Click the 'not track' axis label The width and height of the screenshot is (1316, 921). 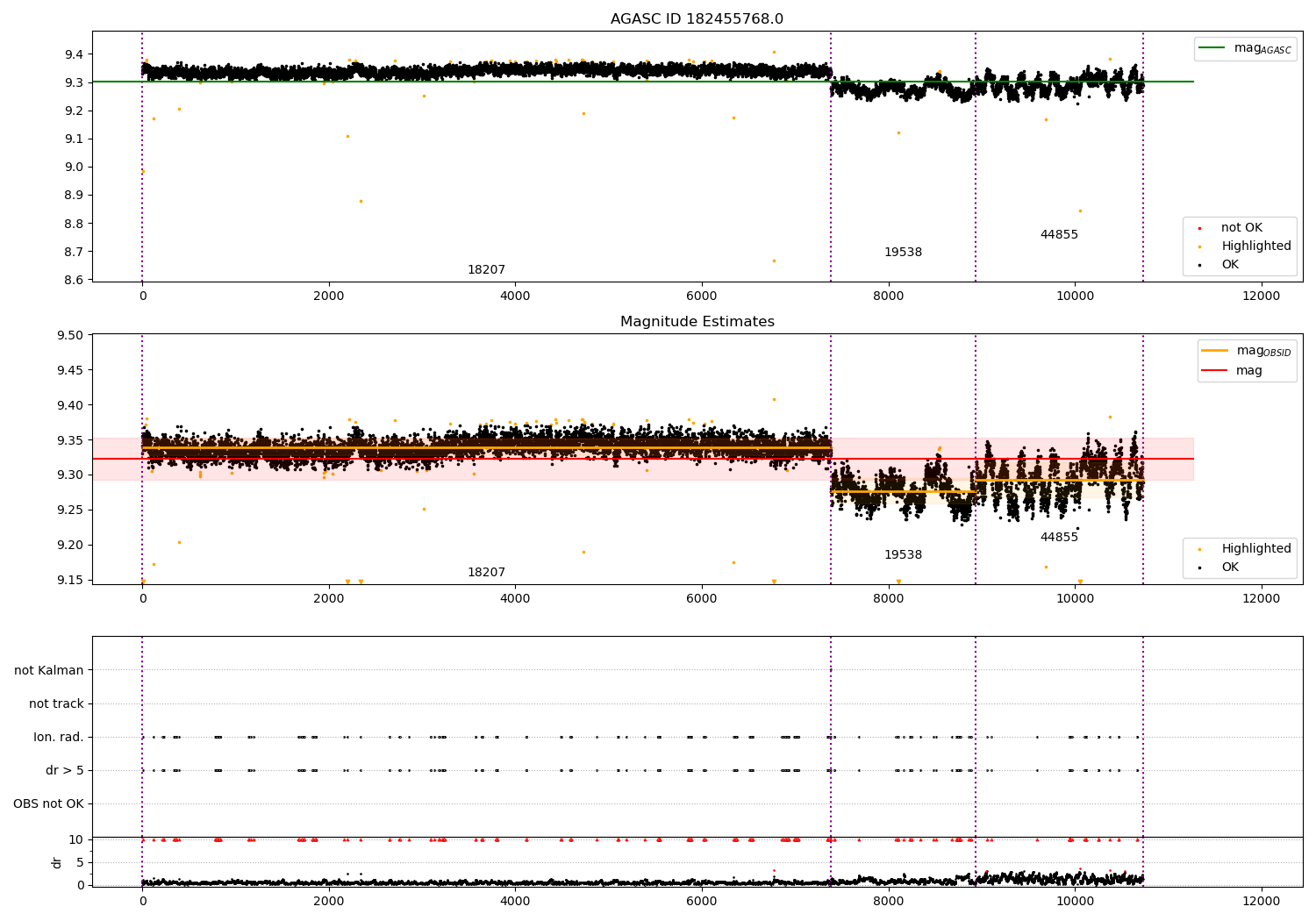(x=56, y=704)
